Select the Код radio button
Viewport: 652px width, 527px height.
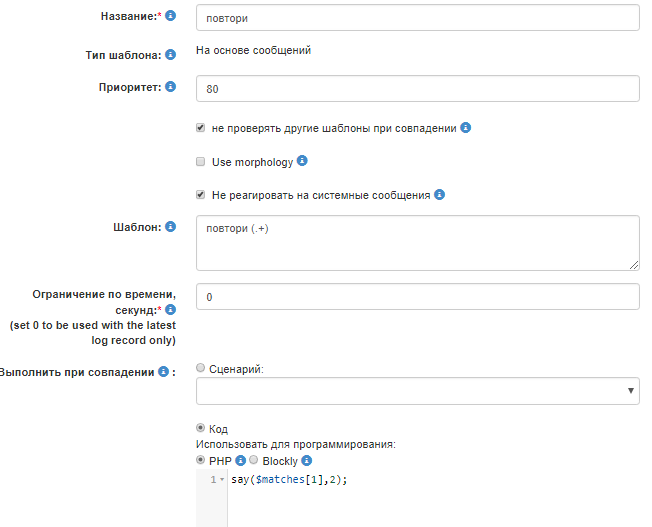(201, 428)
